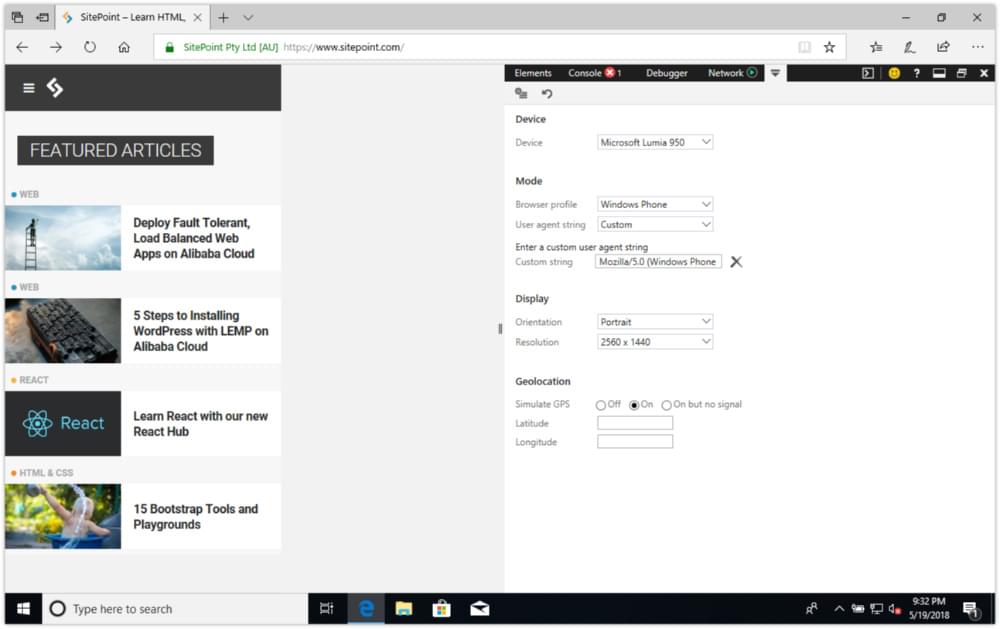Select the GPS On radio button
This screenshot has height=629, width=1000.
click(x=634, y=405)
